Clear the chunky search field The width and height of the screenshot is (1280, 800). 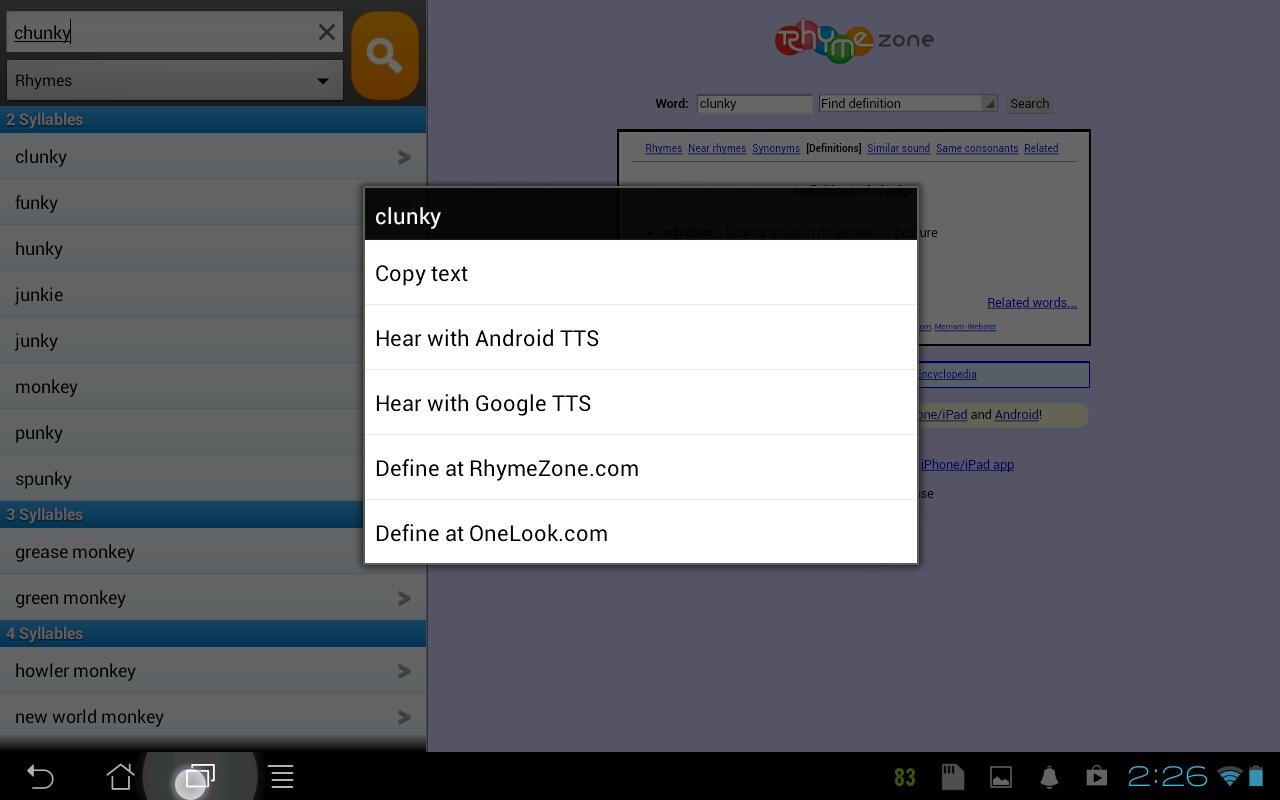click(x=326, y=32)
